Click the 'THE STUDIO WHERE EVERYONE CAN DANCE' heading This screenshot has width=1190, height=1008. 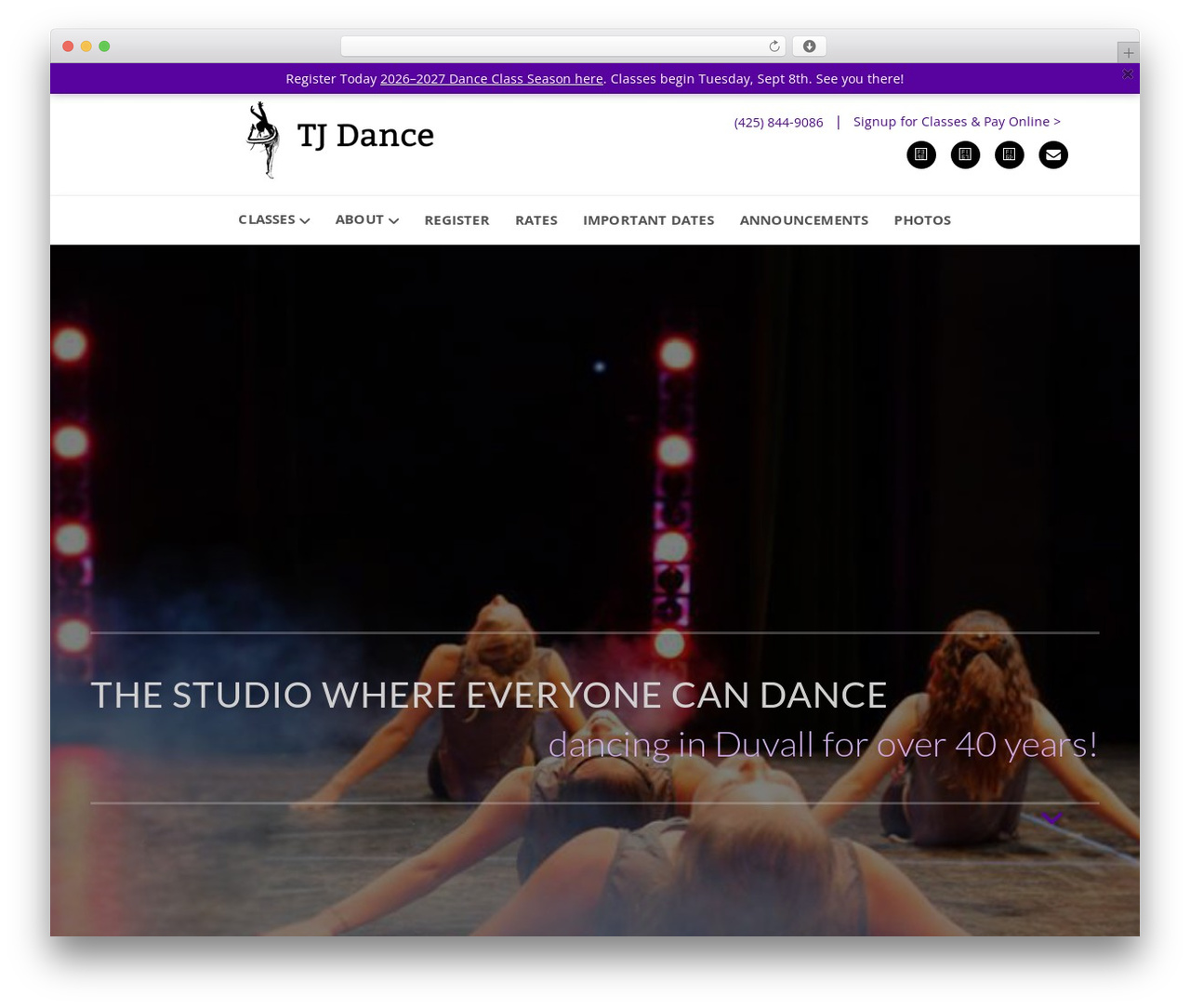(x=489, y=696)
